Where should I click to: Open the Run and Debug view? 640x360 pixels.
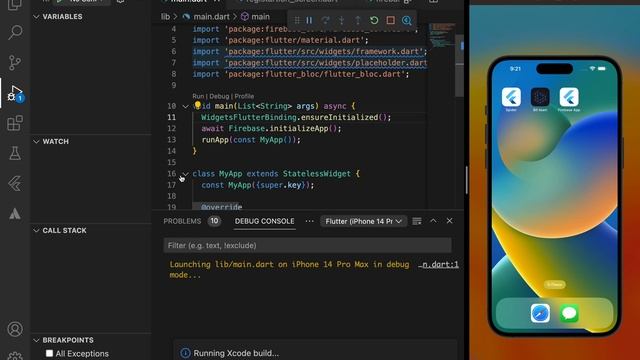(15, 93)
